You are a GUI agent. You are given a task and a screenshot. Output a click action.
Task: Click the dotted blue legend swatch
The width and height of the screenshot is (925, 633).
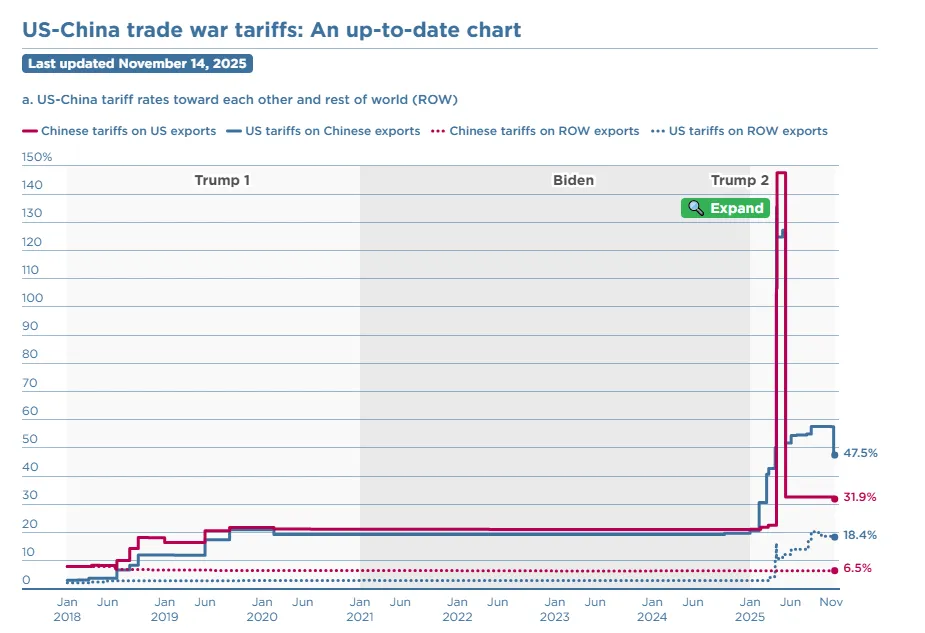(656, 131)
